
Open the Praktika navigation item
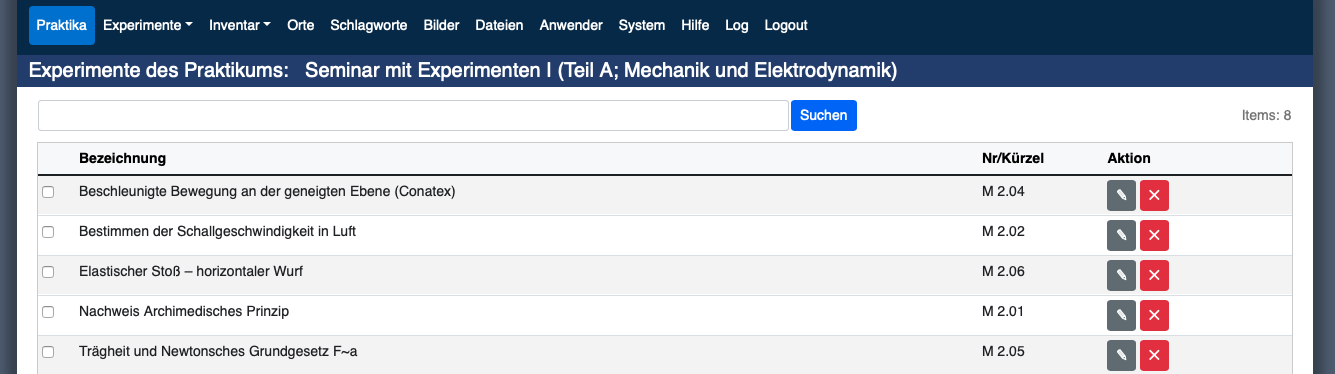[62, 25]
